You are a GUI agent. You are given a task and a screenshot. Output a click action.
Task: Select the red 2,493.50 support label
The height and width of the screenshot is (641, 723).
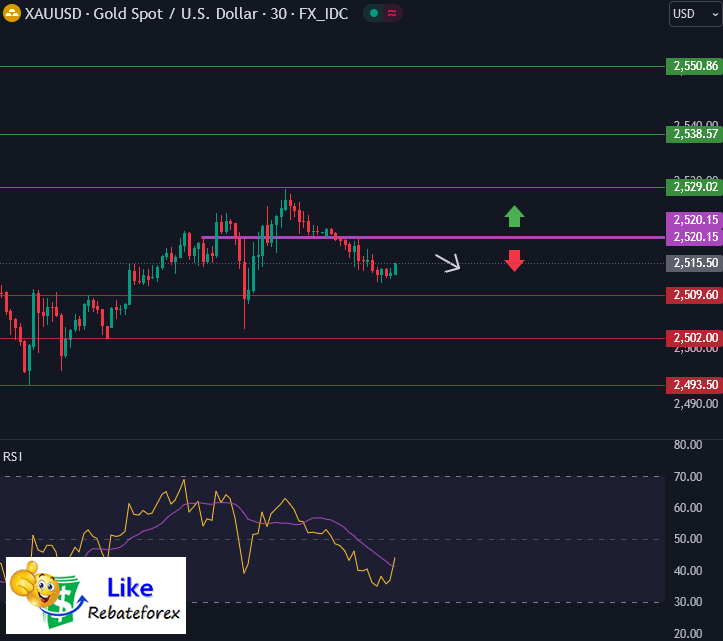[x=694, y=385]
